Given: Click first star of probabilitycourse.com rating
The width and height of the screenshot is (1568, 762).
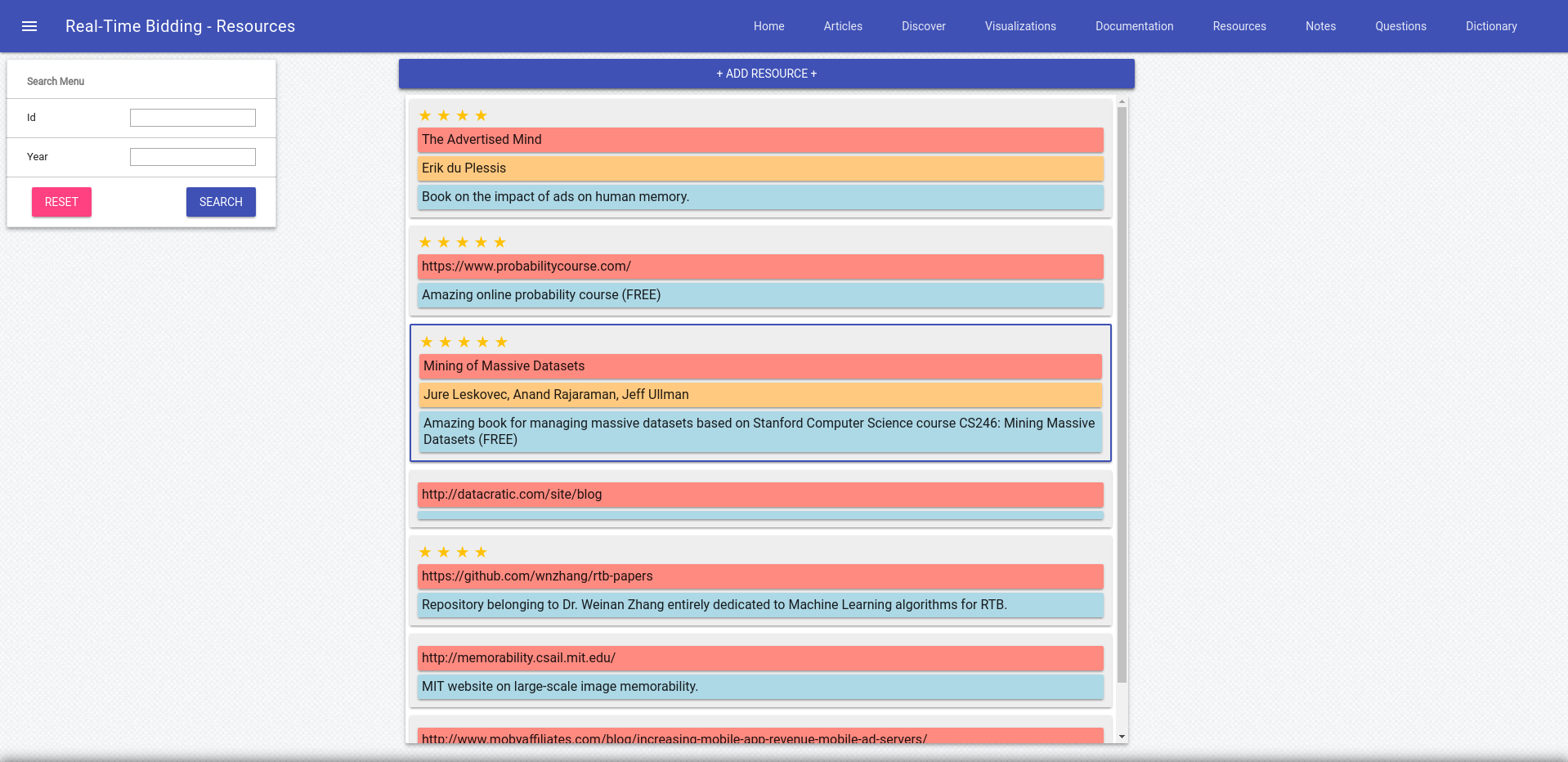Looking at the screenshot, I should [x=425, y=242].
